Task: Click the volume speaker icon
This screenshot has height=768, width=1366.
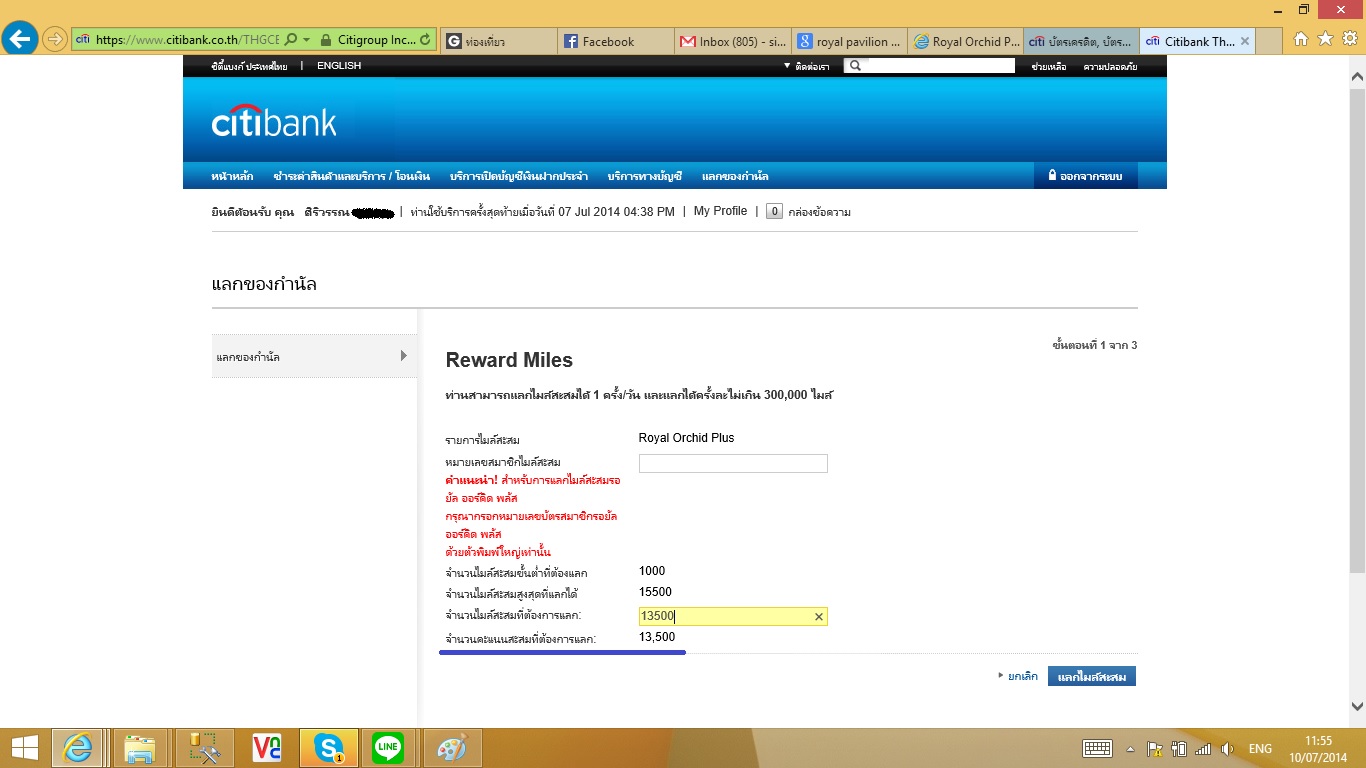Action: [x=1227, y=749]
